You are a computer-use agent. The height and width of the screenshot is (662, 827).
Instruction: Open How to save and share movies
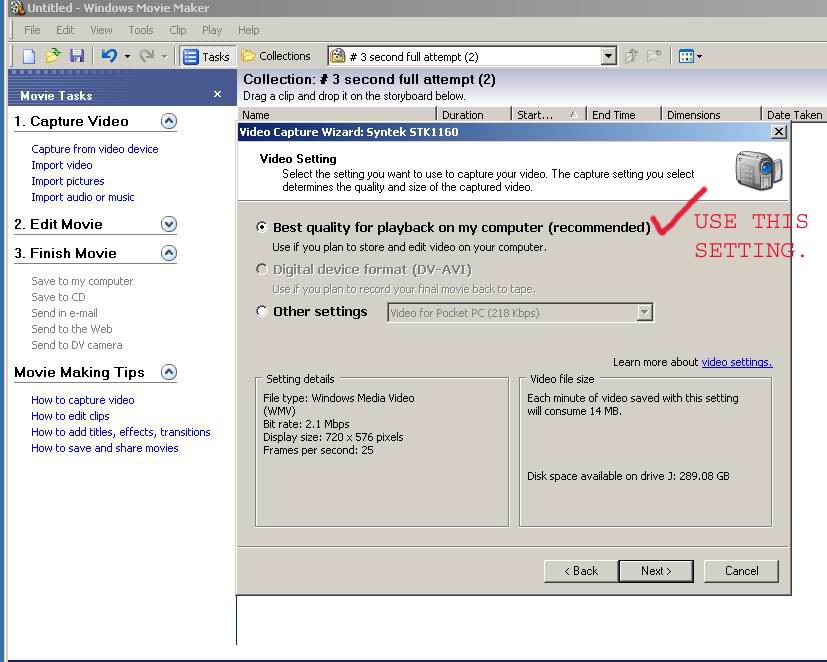pyautogui.click(x=105, y=448)
